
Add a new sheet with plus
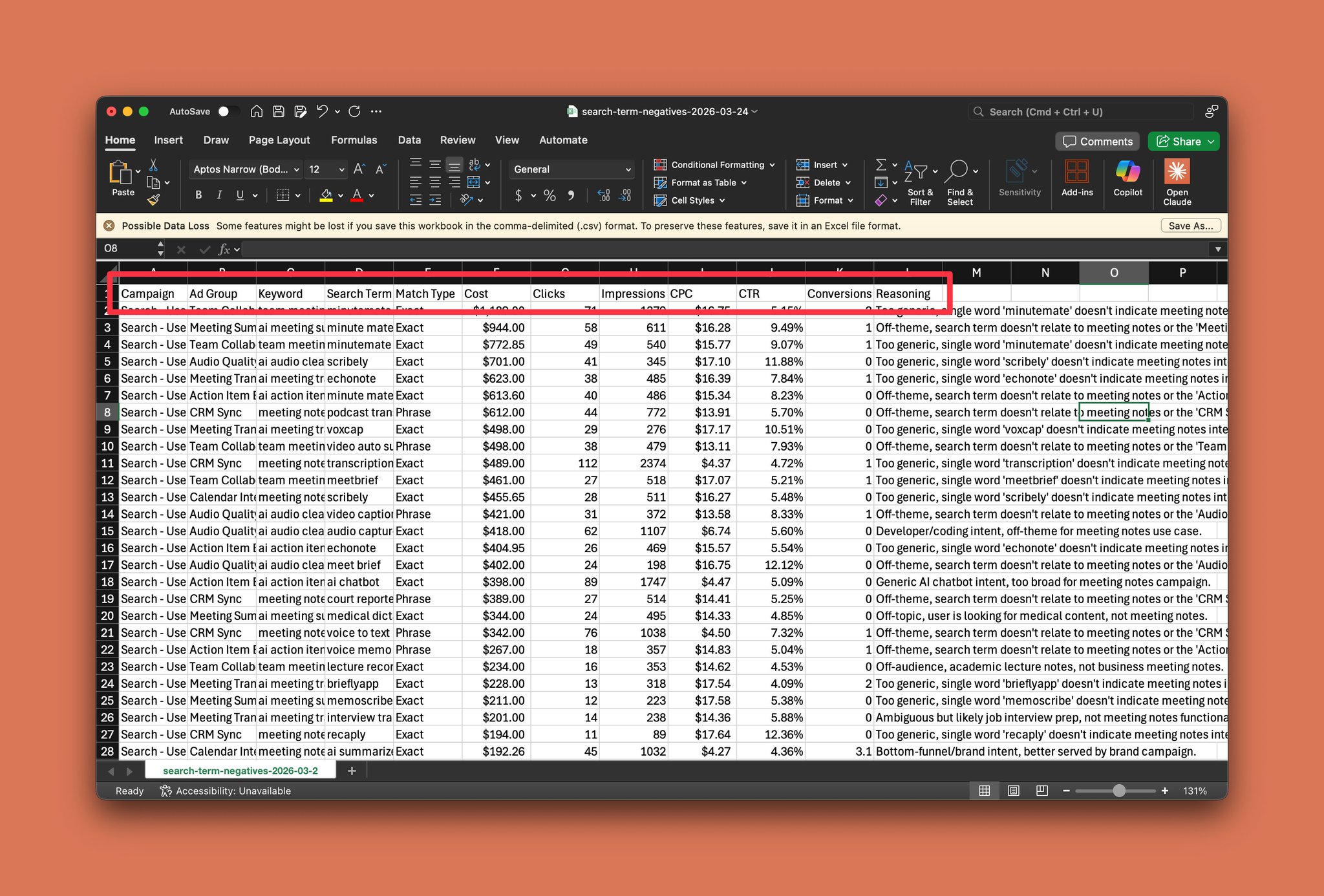click(x=352, y=771)
